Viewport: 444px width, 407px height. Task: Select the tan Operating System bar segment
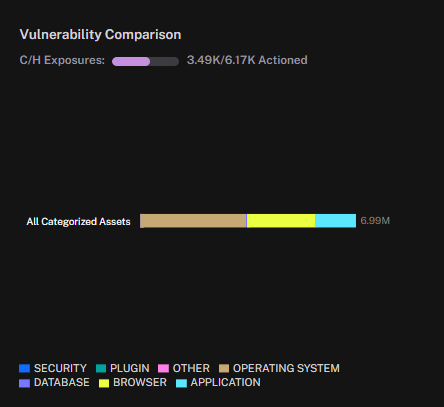click(193, 221)
